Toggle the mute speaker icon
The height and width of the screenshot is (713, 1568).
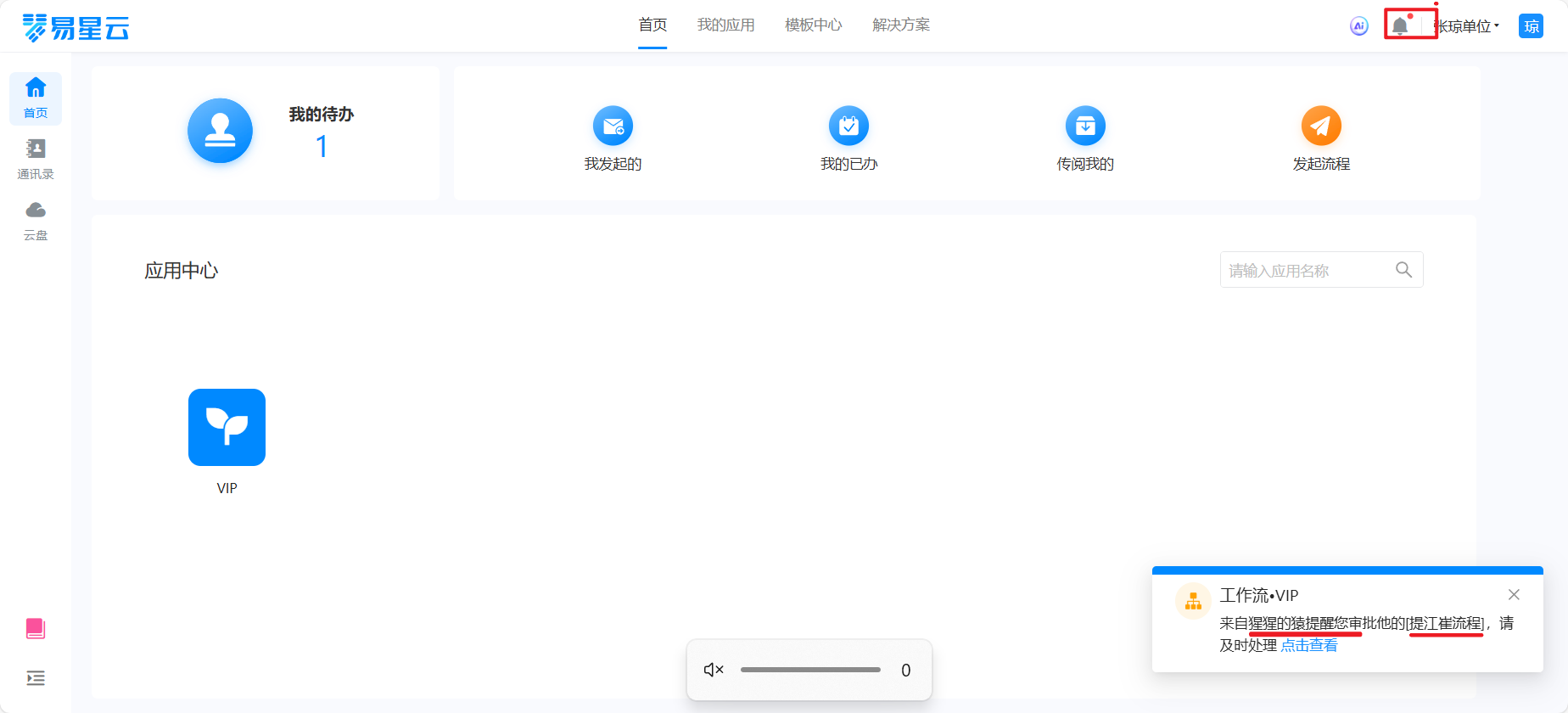point(714,670)
